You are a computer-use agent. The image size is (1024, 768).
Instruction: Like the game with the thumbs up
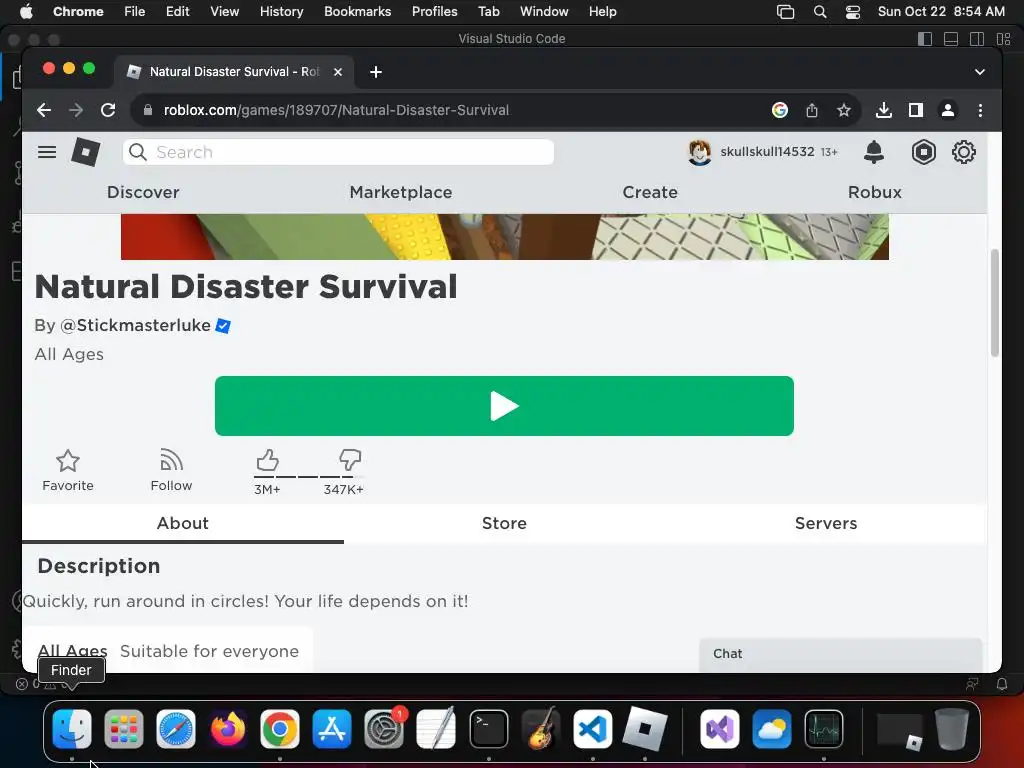(267, 460)
